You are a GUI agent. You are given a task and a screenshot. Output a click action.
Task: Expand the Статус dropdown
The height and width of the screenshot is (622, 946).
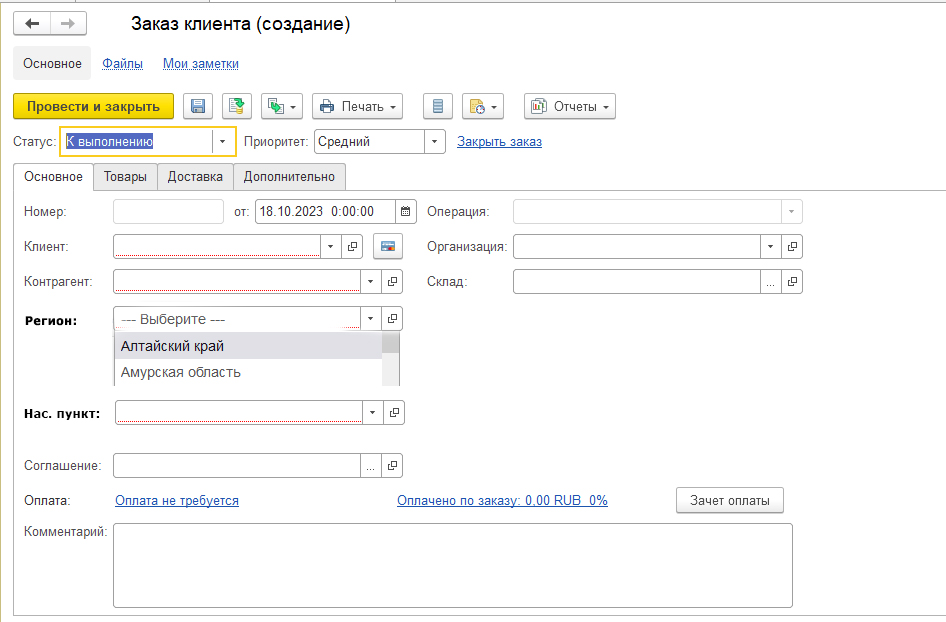click(x=222, y=142)
